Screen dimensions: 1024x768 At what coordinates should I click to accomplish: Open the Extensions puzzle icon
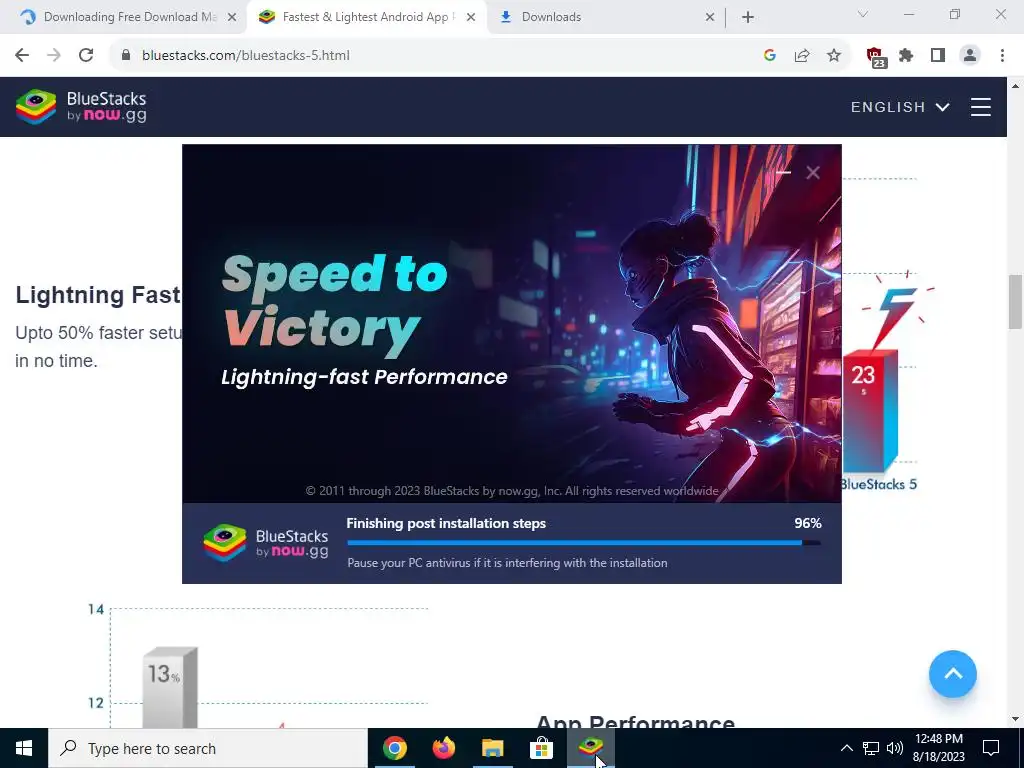(x=906, y=56)
